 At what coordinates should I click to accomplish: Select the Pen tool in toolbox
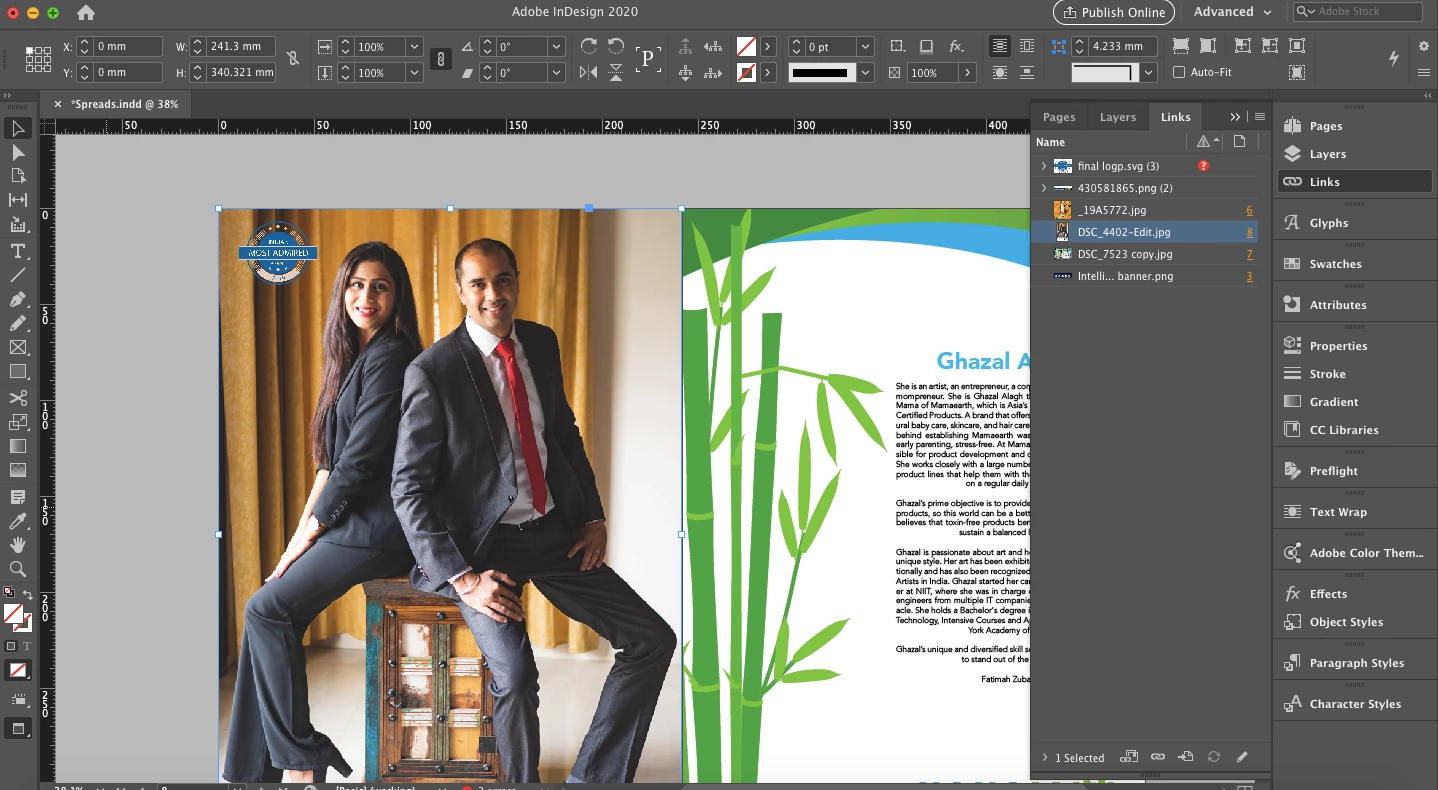coord(18,300)
